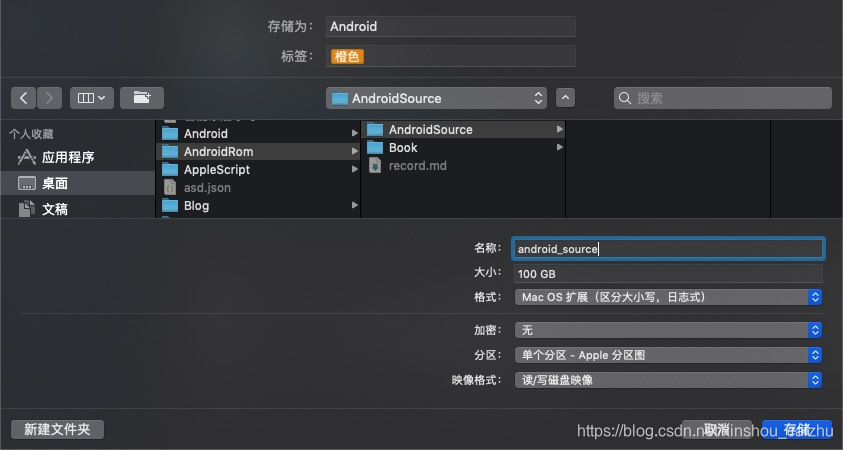Open the 分区 dropdown 单个分区

(x=668, y=355)
